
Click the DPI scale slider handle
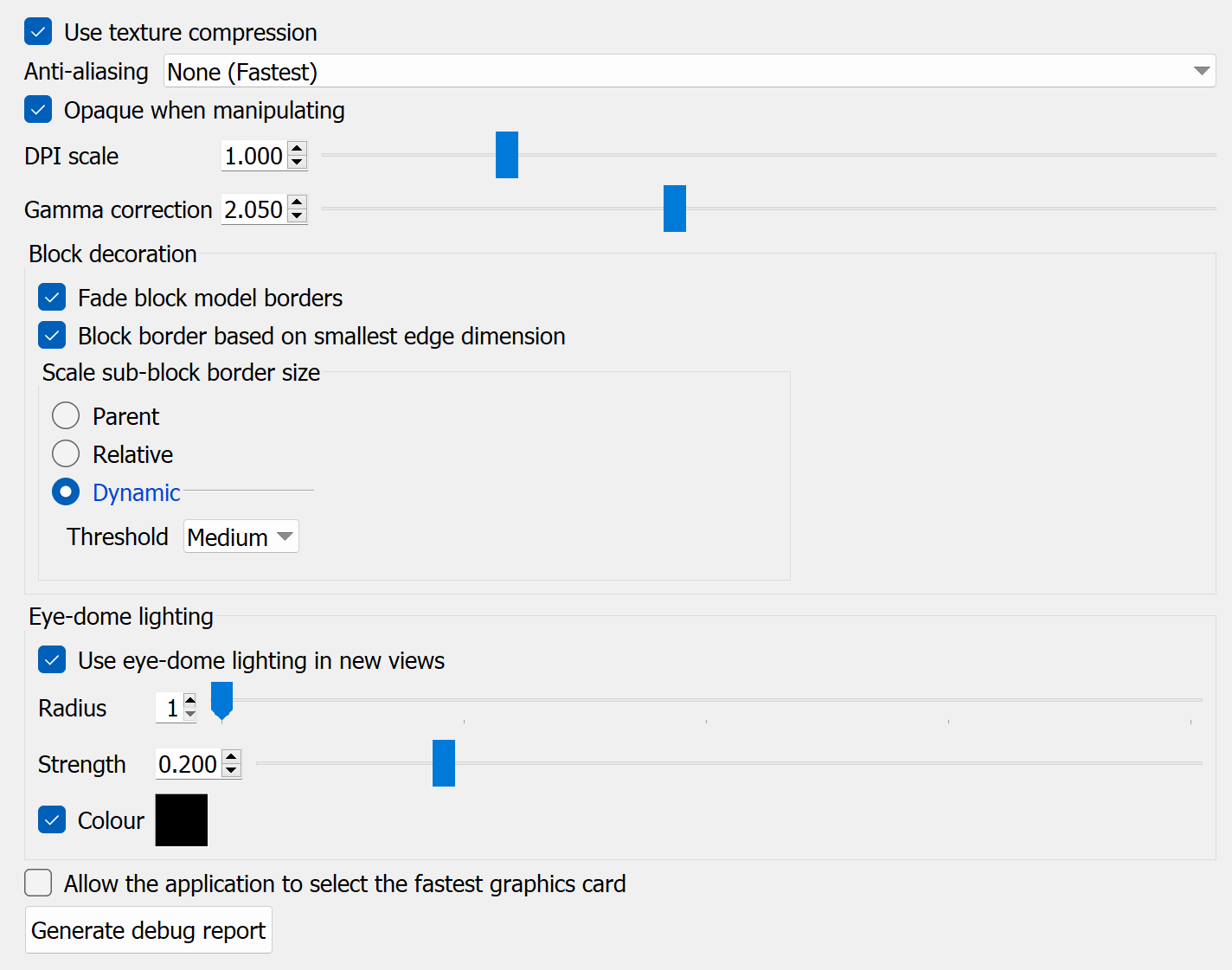[507, 155]
